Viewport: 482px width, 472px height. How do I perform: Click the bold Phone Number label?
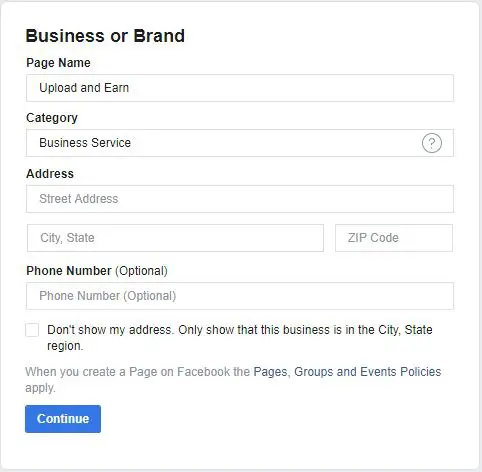[x=69, y=271]
